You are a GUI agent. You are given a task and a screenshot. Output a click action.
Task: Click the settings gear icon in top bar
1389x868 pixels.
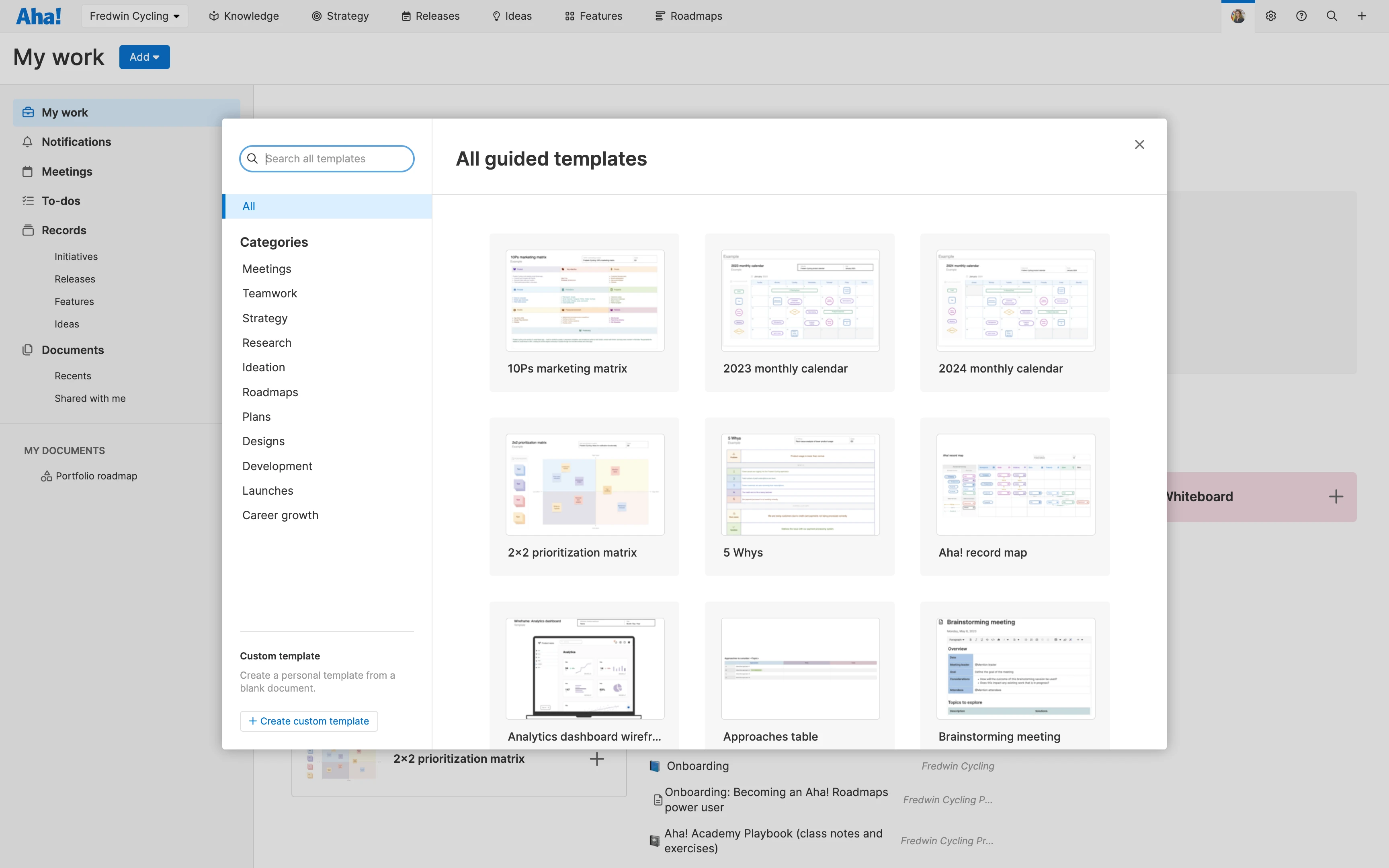click(x=1271, y=16)
